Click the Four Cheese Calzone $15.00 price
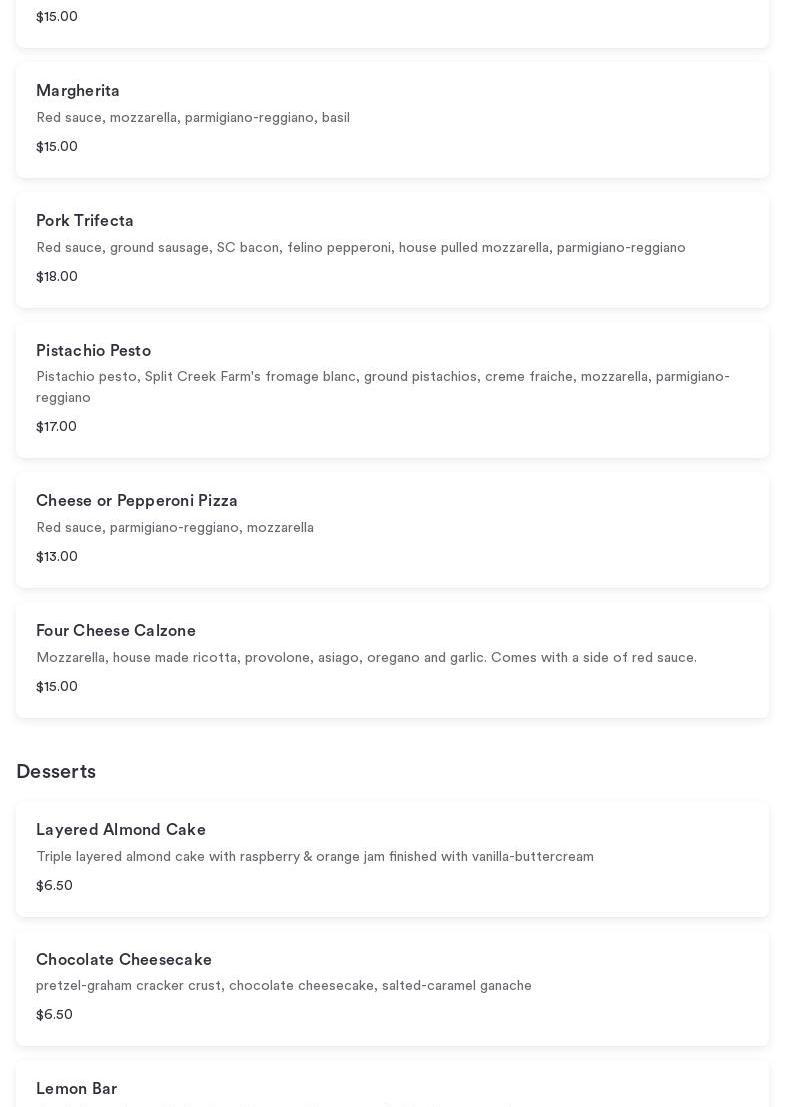785x1107 pixels. coord(57,687)
